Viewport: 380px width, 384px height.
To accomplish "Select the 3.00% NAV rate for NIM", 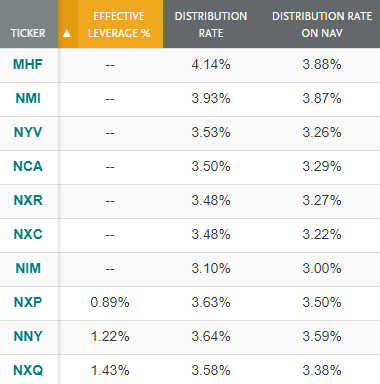I will [322, 268].
